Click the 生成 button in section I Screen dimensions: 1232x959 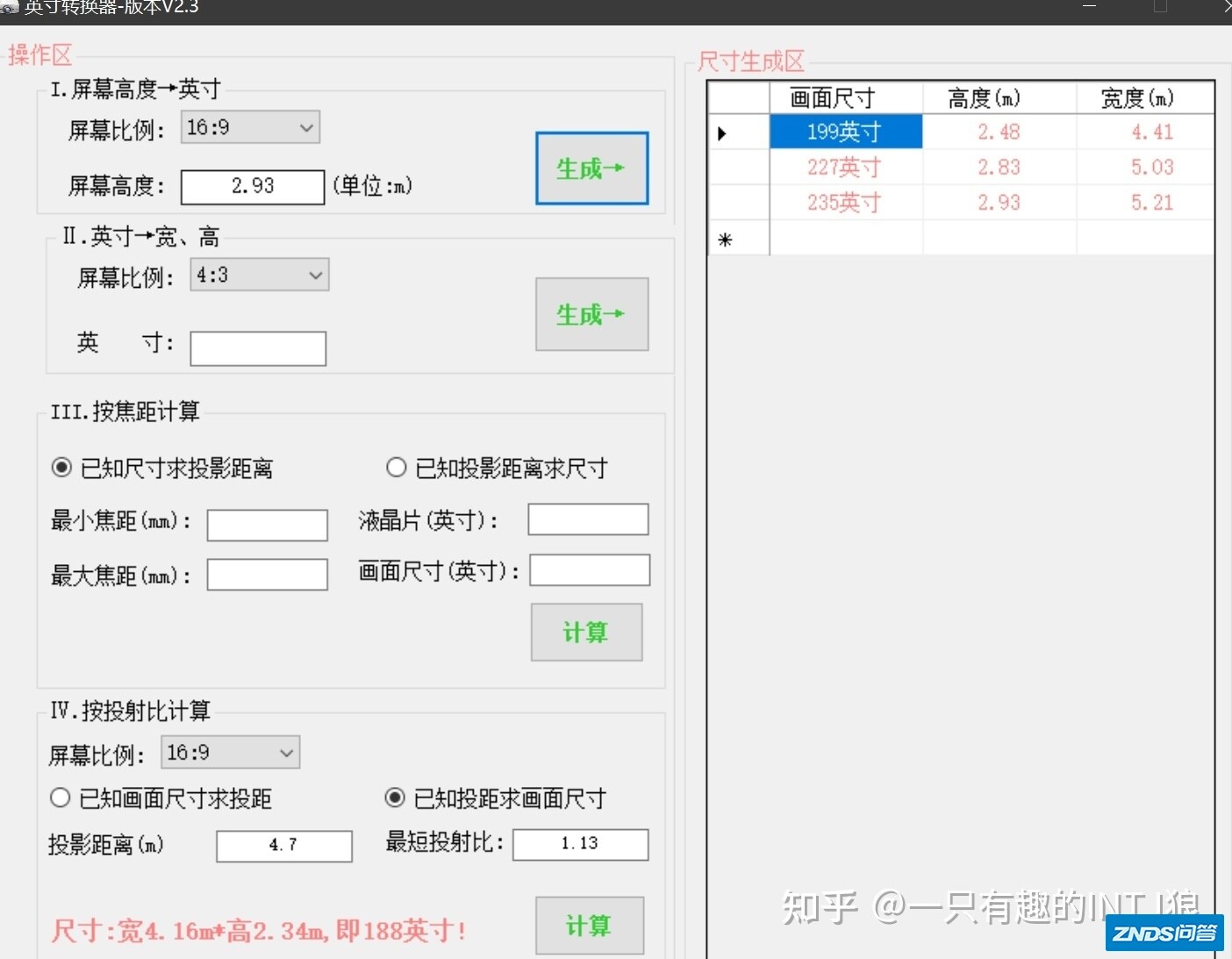coord(591,168)
